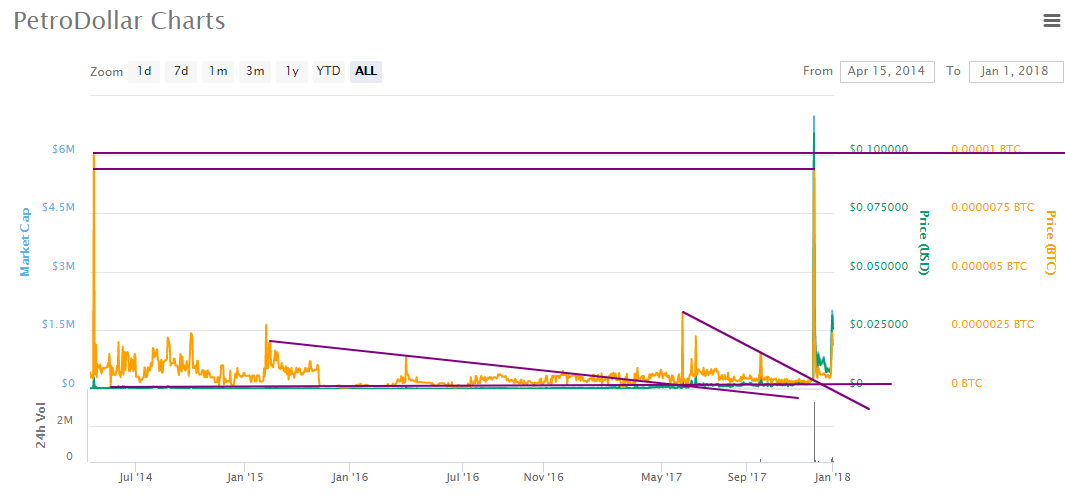The height and width of the screenshot is (503, 1065).
Task: Click the Jul '14 date label
Action: pyautogui.click(x=135, y=477)
